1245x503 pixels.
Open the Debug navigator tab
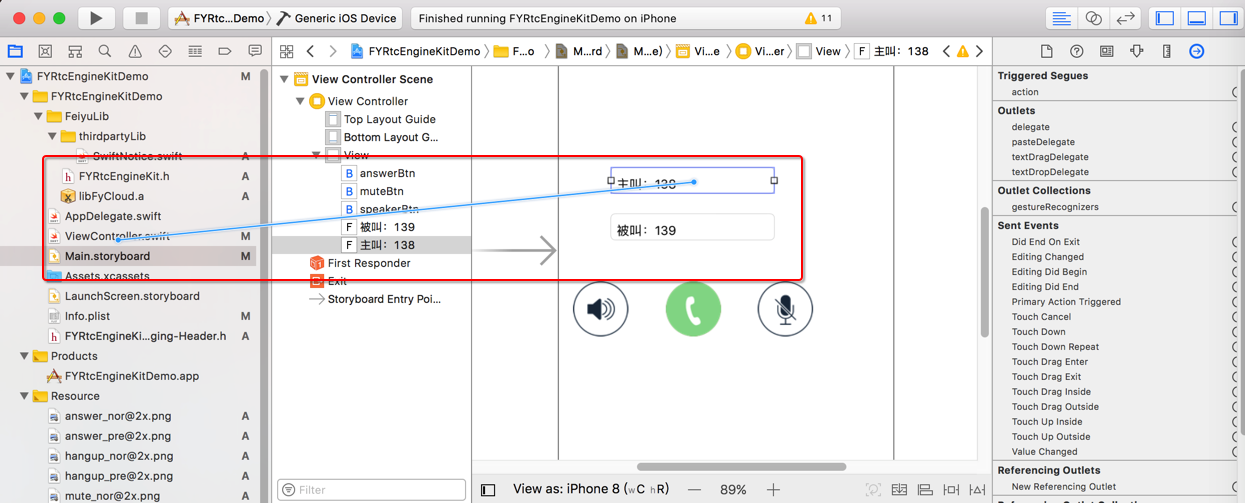(195, 51)
